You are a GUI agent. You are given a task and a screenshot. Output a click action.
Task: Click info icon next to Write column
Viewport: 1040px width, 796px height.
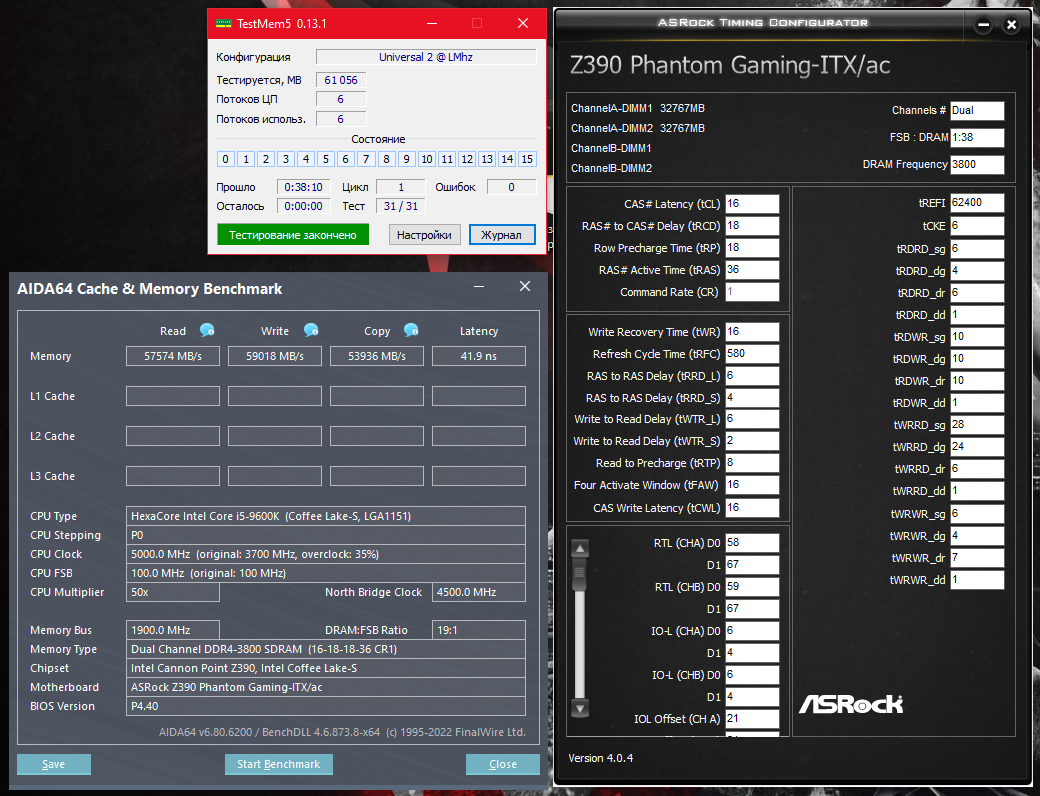click(x=311, y=330)
